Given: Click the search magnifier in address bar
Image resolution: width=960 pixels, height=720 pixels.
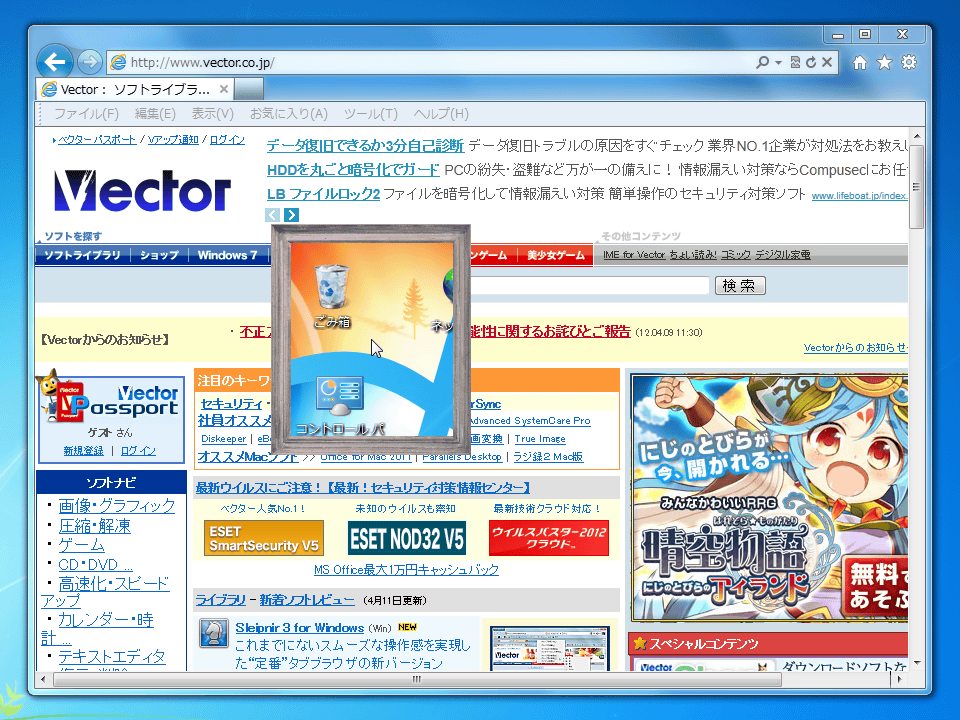Looking at the screenshot, I should tap(762, 62).
